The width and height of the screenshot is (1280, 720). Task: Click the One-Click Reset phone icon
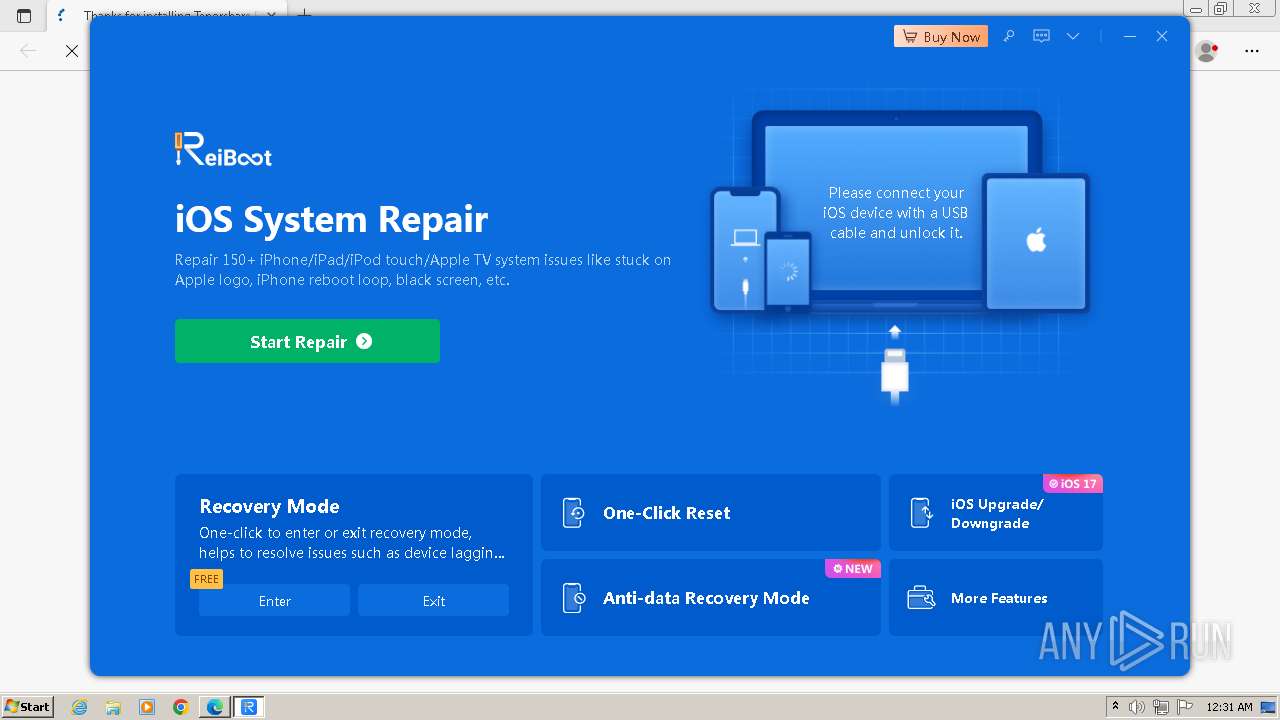pos(573,513)
